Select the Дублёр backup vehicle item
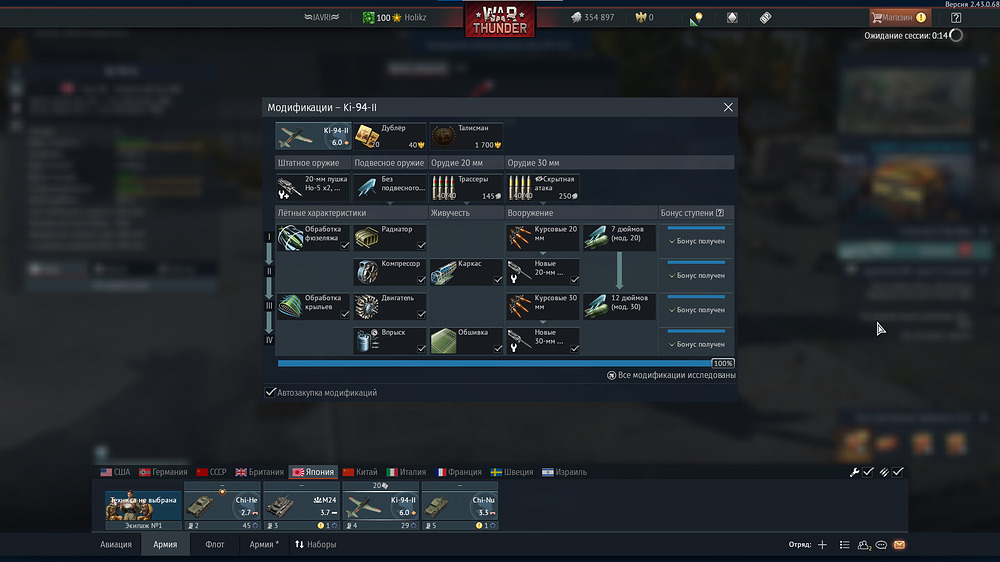The width and height of the screenshot is (1000, 562). 390,137
